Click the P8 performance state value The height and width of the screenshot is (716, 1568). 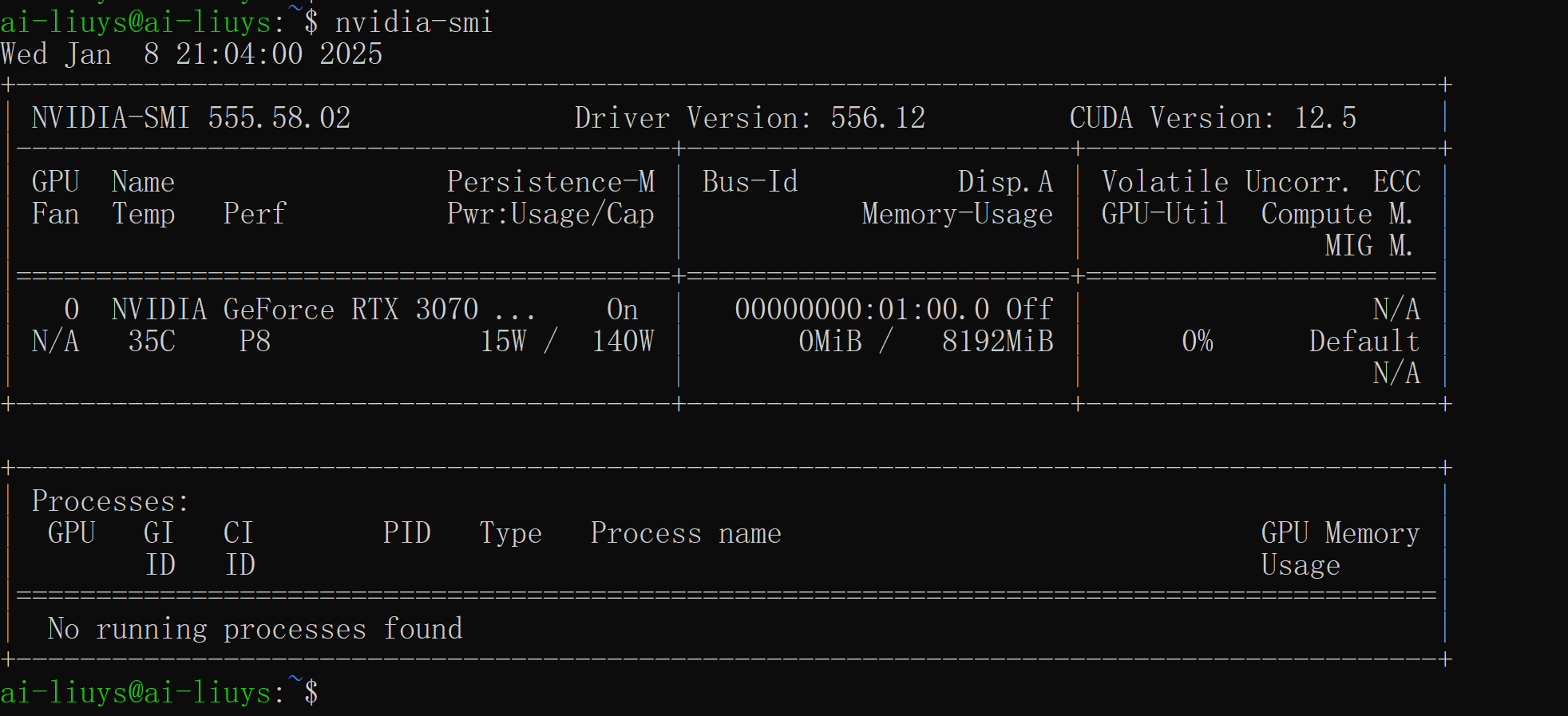point(255,342)
